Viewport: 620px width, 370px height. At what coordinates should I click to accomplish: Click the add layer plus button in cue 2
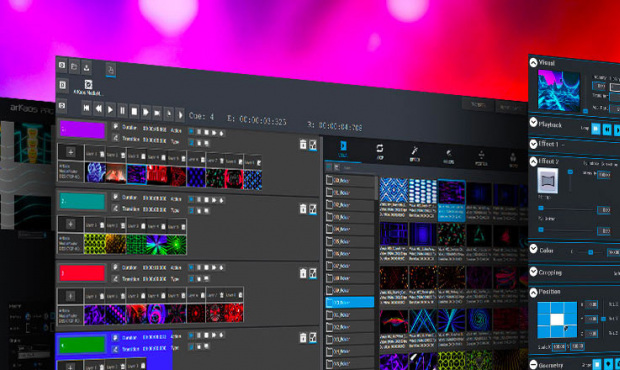[70, 224]
